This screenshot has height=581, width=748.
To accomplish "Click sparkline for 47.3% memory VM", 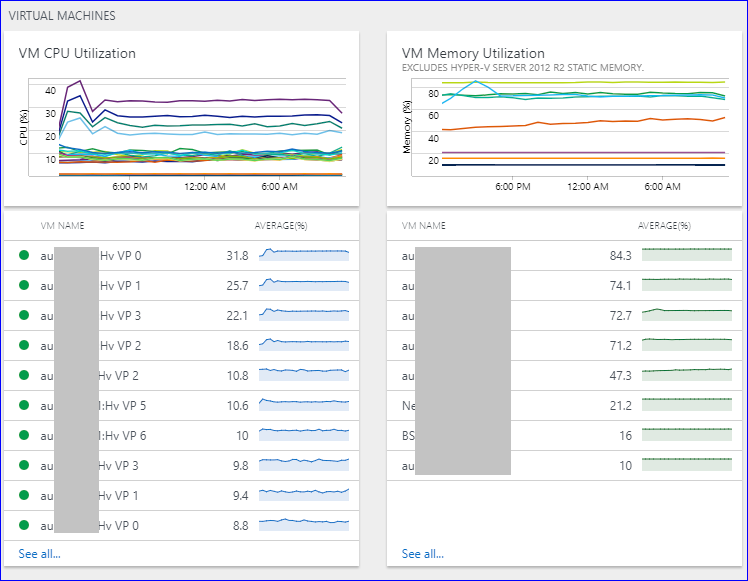I will (x=685, y=375).
